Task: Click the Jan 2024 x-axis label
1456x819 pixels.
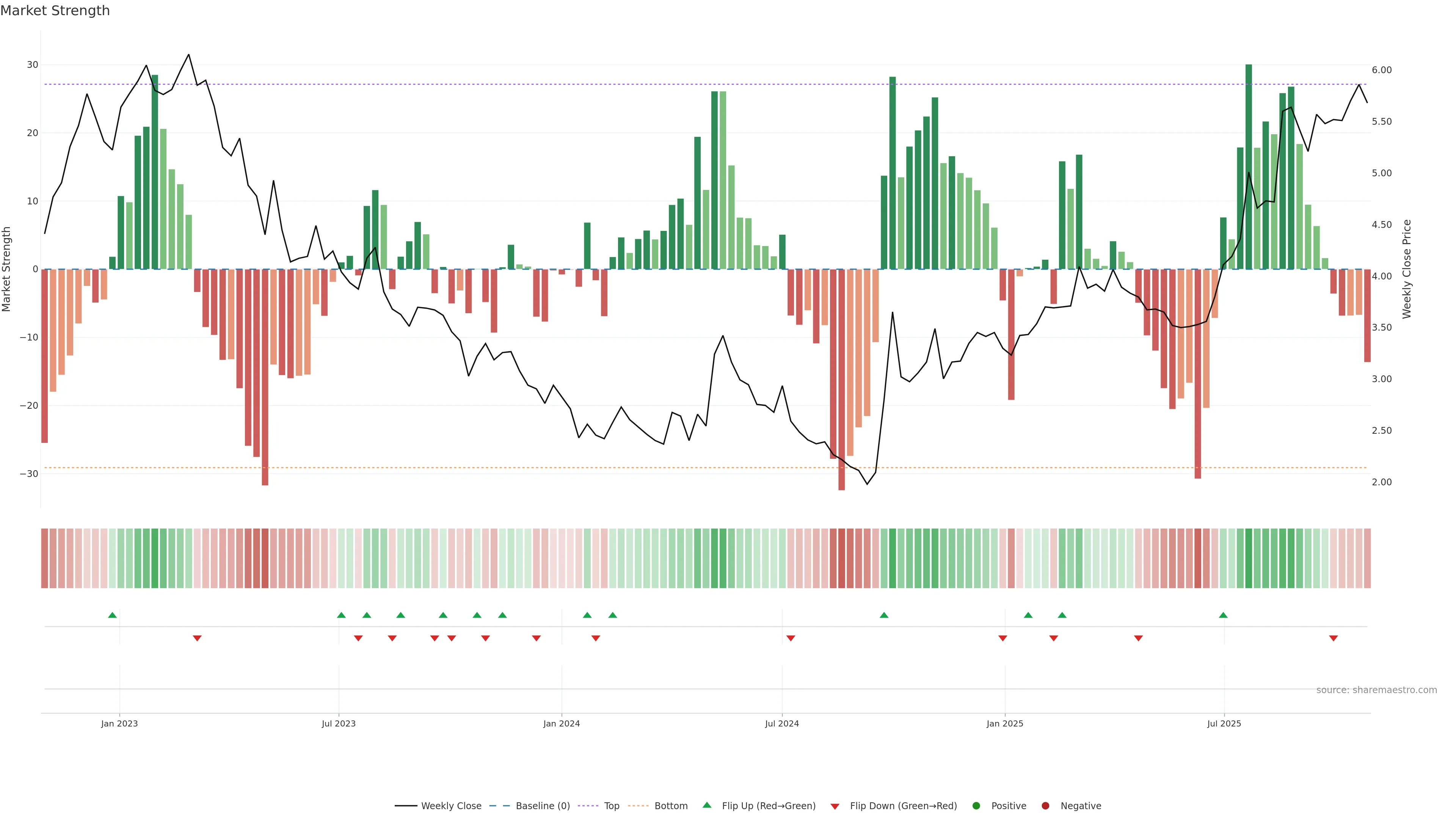Action: click(561, 723)
